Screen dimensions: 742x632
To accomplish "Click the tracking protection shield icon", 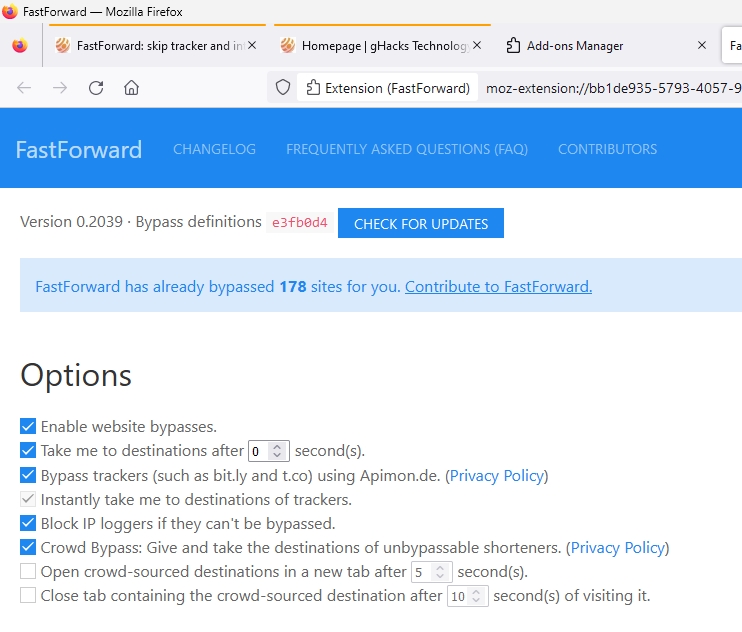I will point(283,88).
